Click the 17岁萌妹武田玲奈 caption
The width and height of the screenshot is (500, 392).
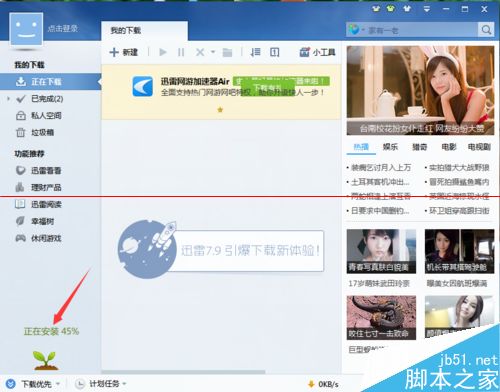click(x=379, y=283)
